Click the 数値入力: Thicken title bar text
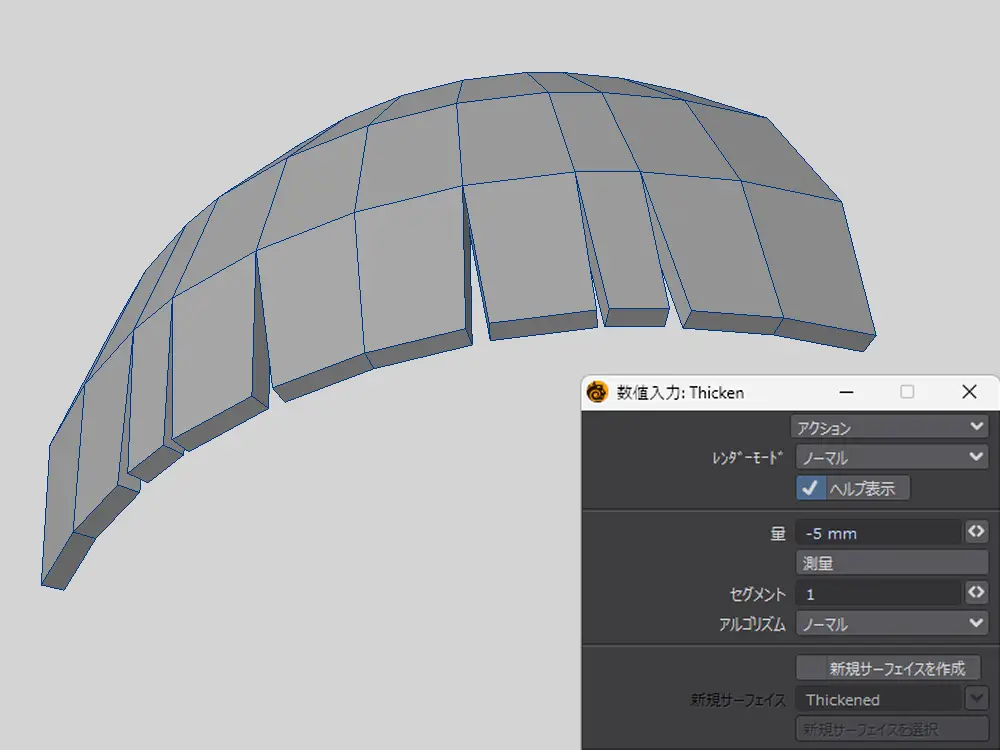The width and height of the screenshot is (1000, 750). click(680, 393)
